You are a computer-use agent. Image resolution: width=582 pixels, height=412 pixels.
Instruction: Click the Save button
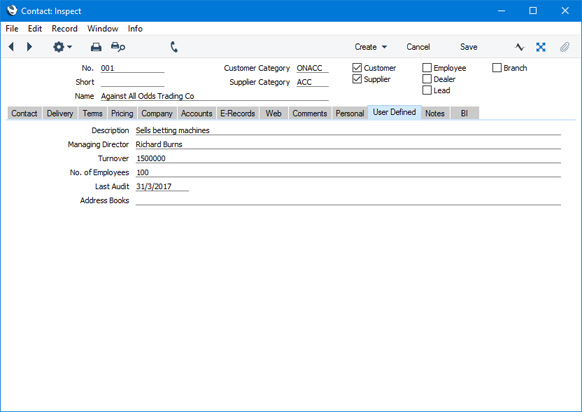(468, 47)
